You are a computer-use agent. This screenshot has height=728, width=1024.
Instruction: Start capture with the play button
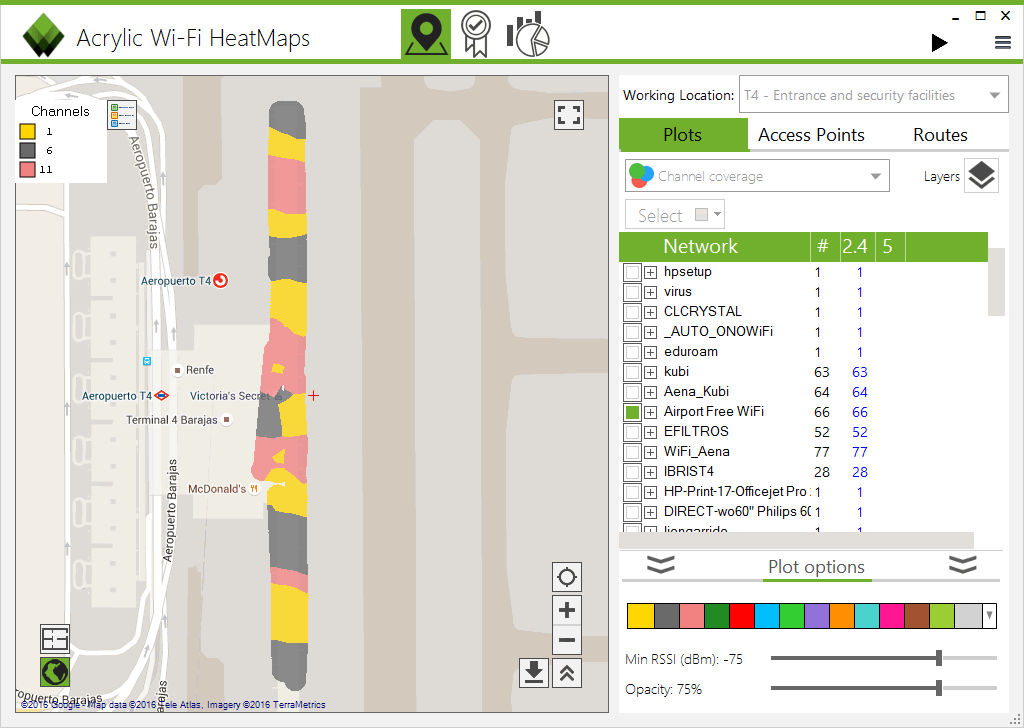pyautogui.click(x=939, y=43)
